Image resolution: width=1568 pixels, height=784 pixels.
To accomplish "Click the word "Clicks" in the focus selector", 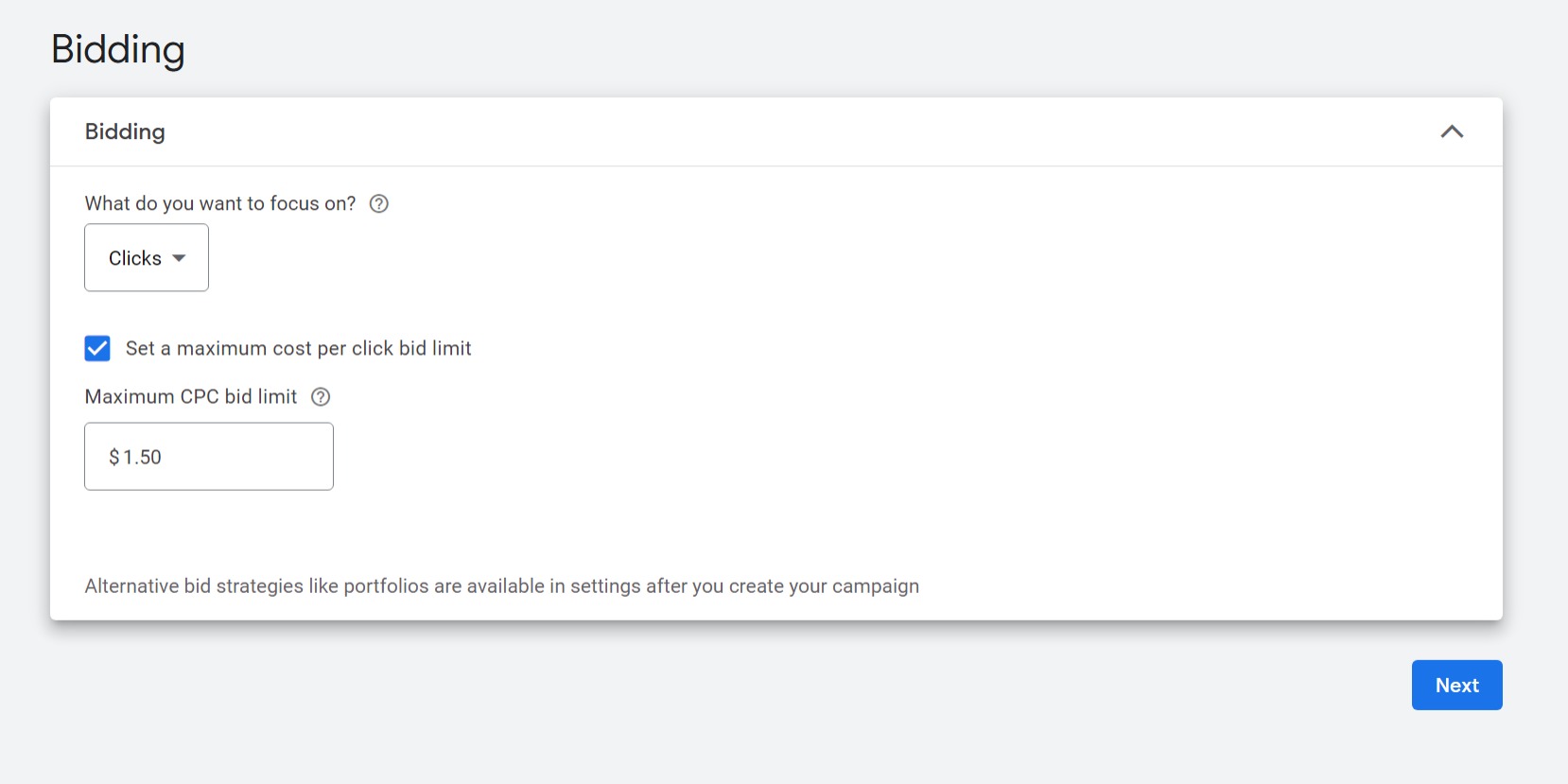I will (135, 258).
